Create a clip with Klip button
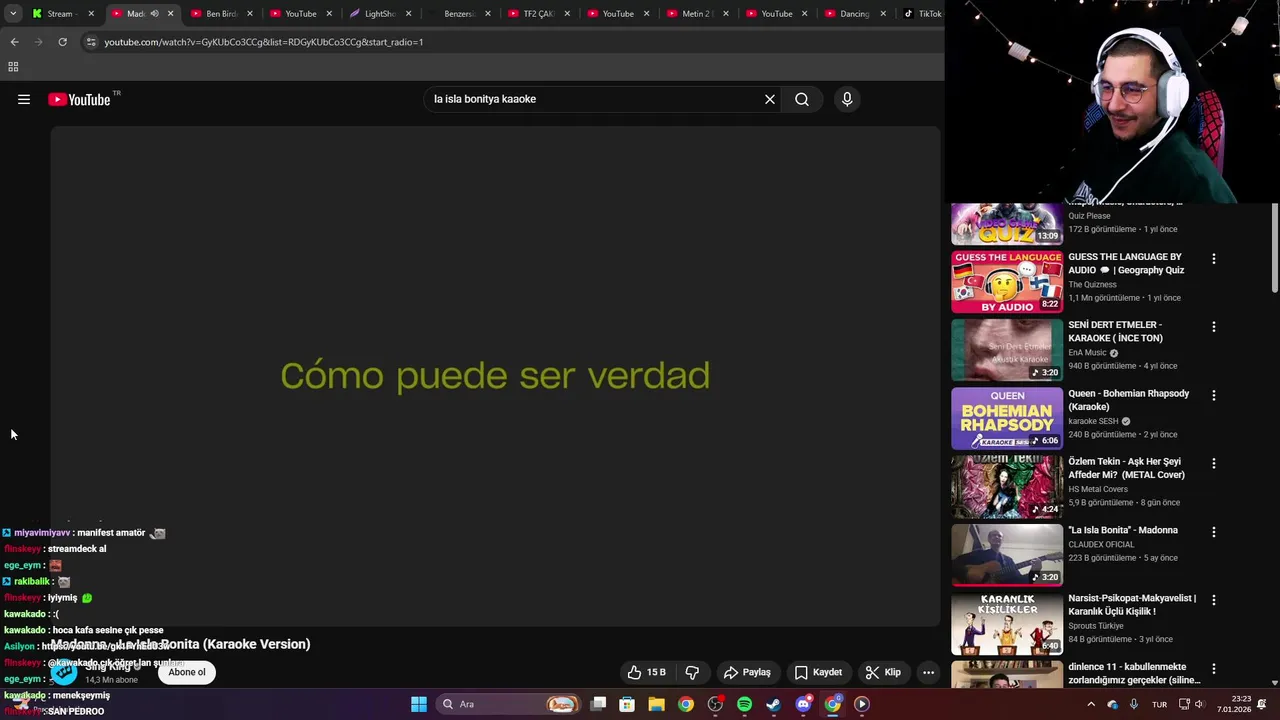 point(883,672)
